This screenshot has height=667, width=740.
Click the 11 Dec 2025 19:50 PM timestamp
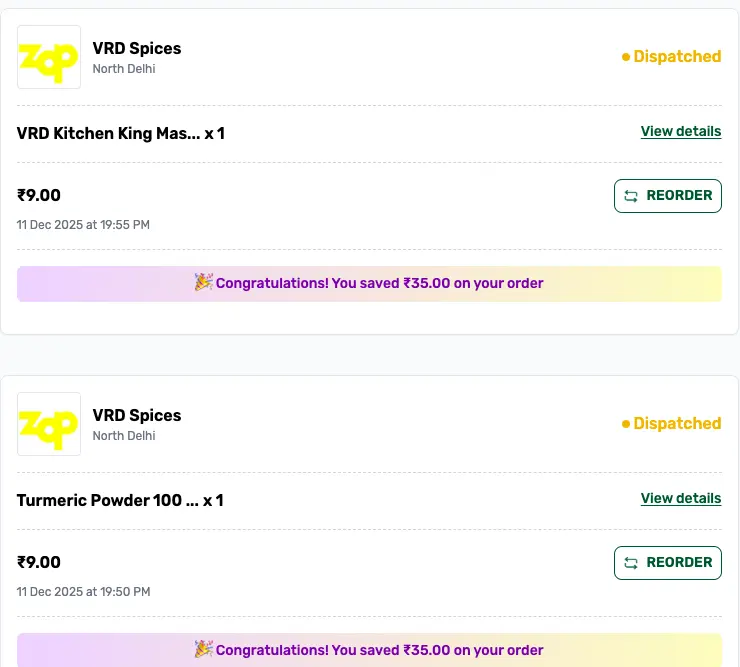tap(83, 592)
